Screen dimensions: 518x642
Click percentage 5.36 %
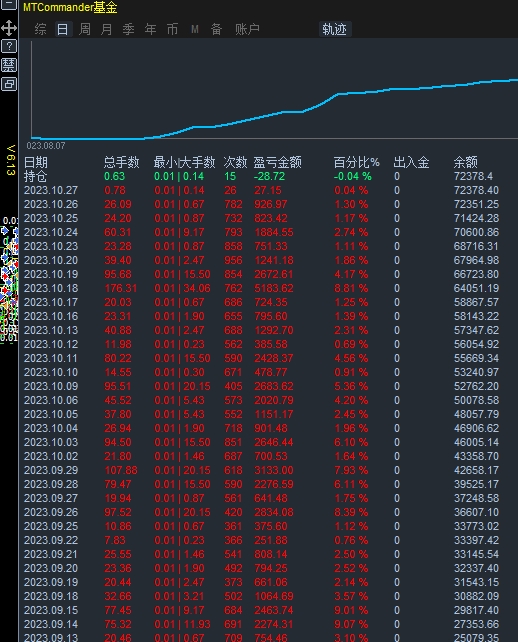tap(351, 386)
